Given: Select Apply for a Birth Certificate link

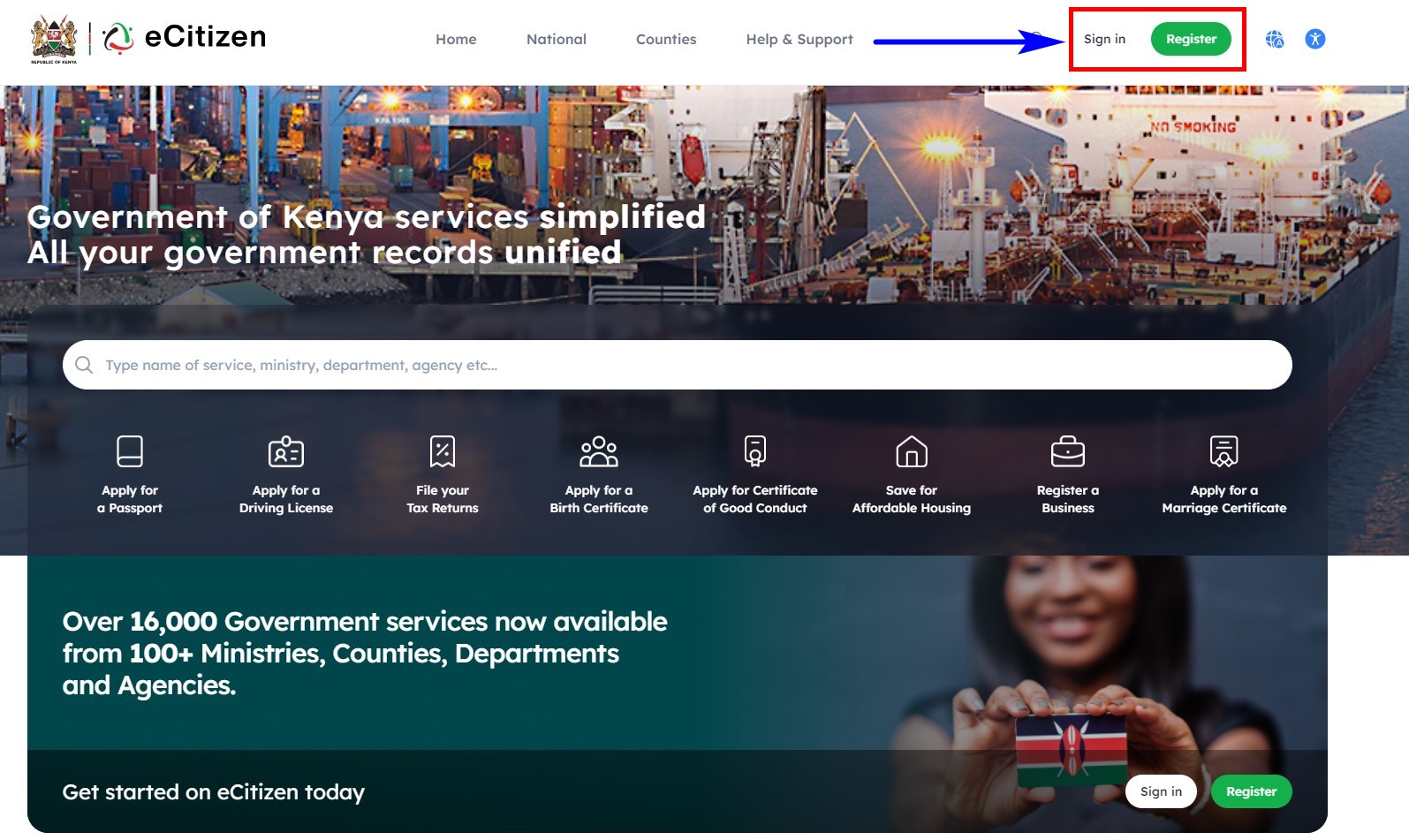Looking at the screenshot, I should click(599, 499).
